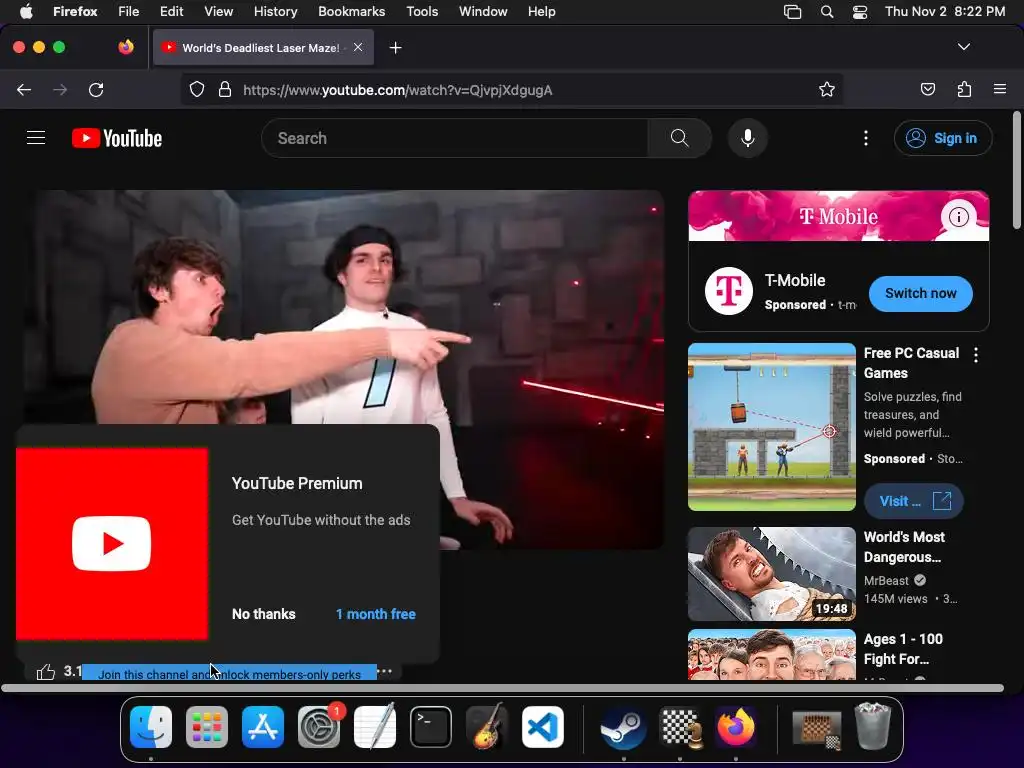The width and height of the screenshot is (1024, 768).
Task: Open the Edit menu
Action: tap(172, 11)
